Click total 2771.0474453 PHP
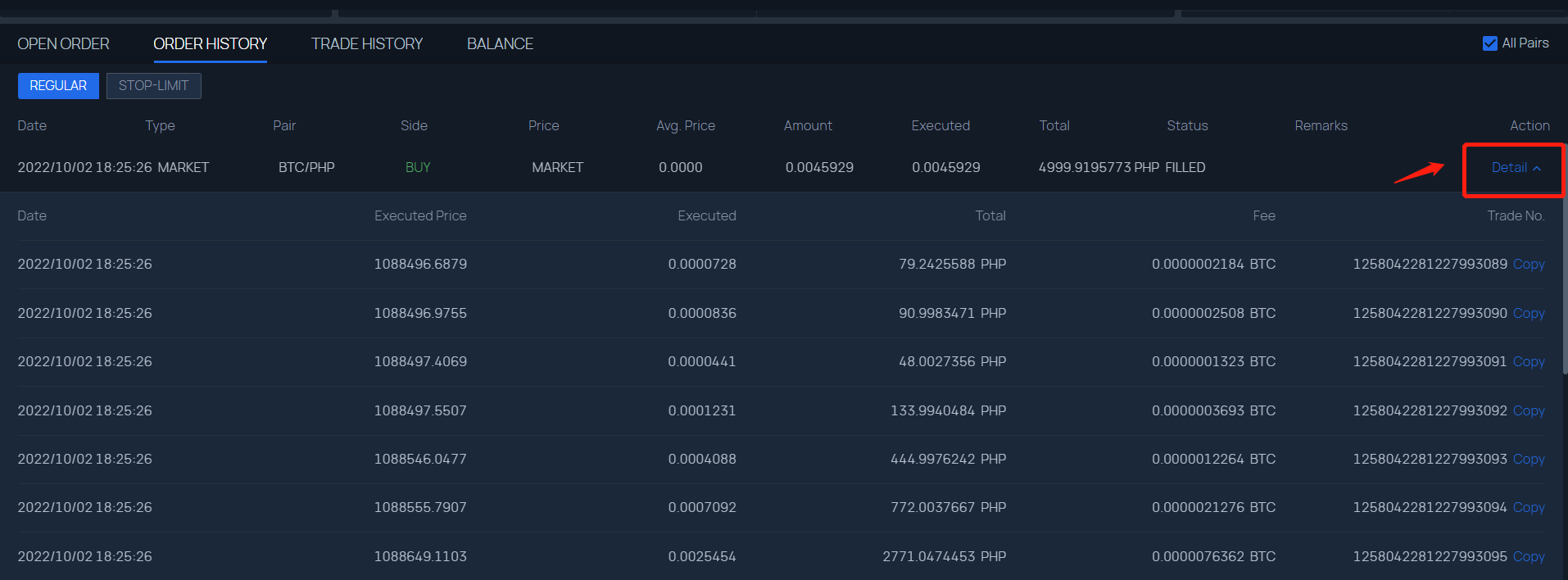 click(944, 556)
